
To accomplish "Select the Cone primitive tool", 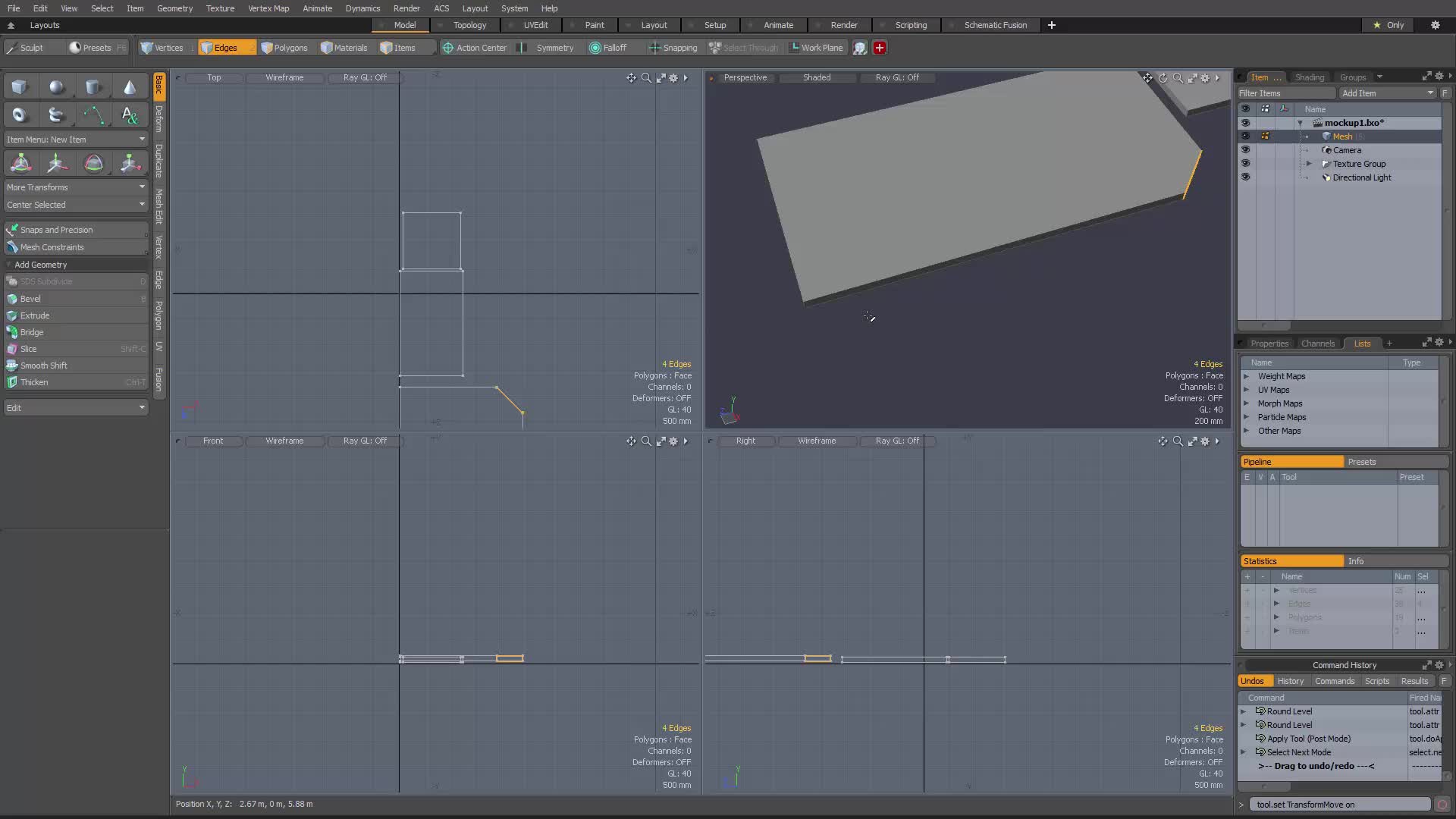I will [130, 87].
